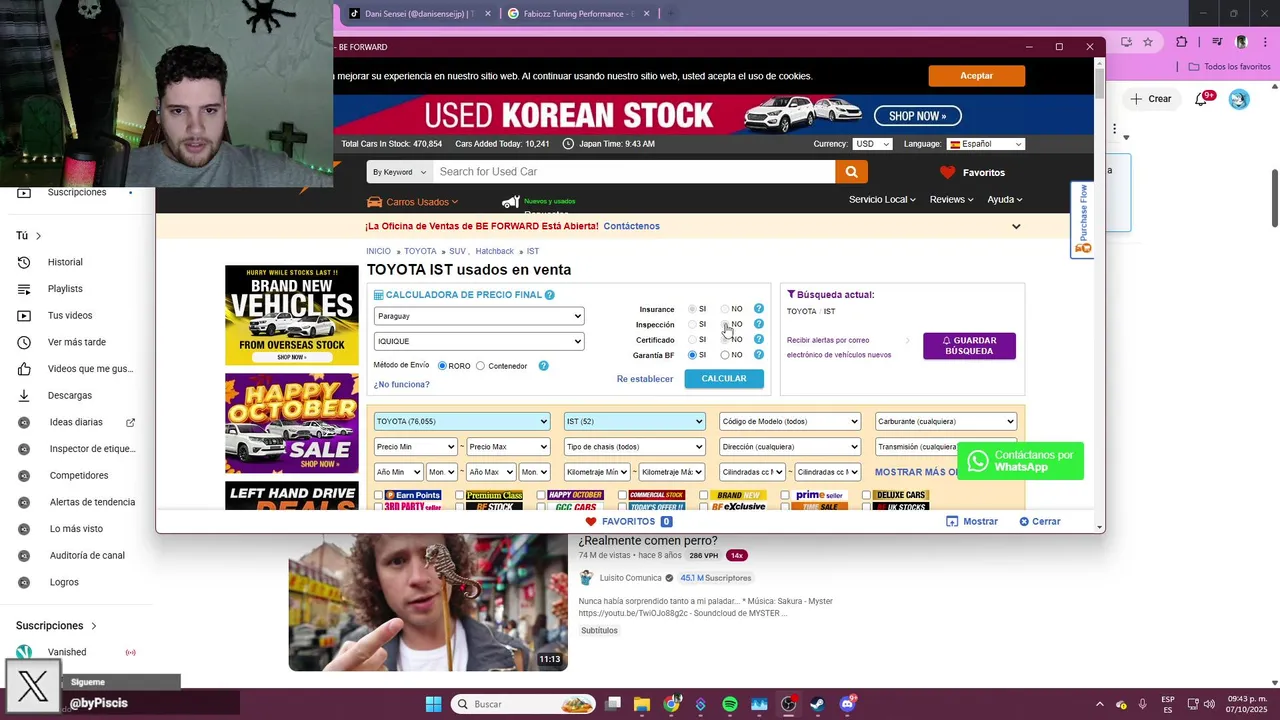Screen dimensions: 1280x720
Task: Select the Contenedor shipping method
Action: click(x=481, y=366)
